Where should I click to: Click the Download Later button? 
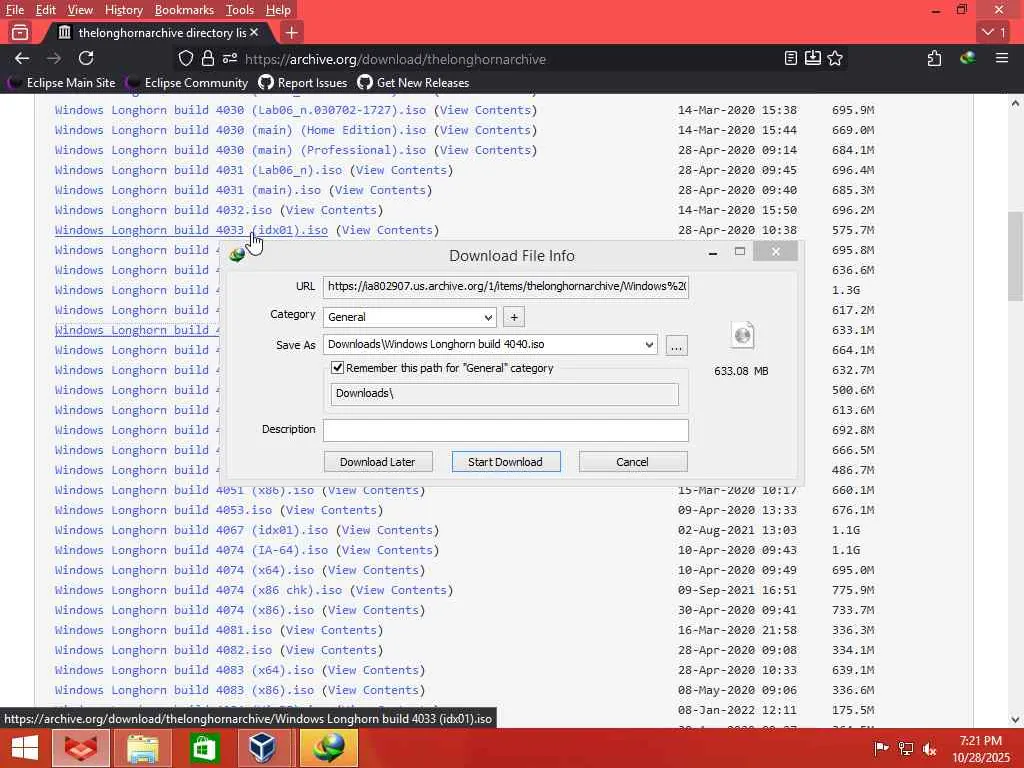377,462
